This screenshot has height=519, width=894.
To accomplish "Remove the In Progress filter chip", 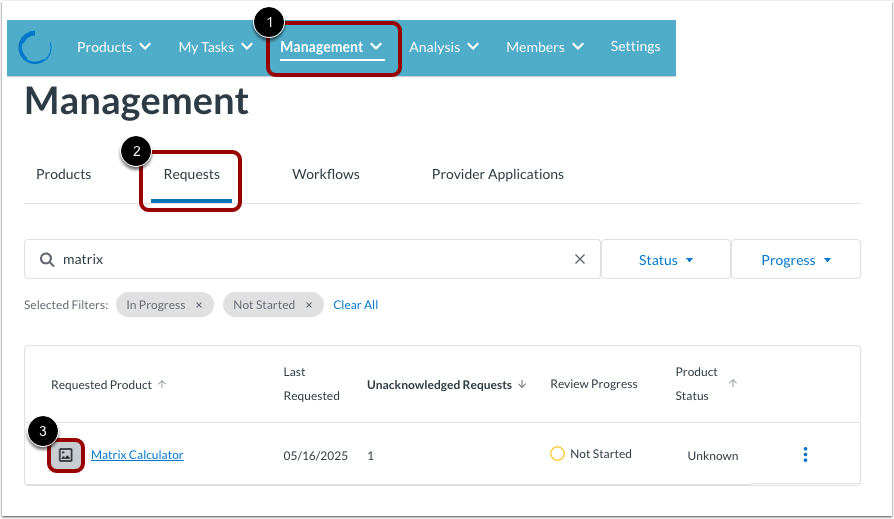I will [x=199, y=305].
